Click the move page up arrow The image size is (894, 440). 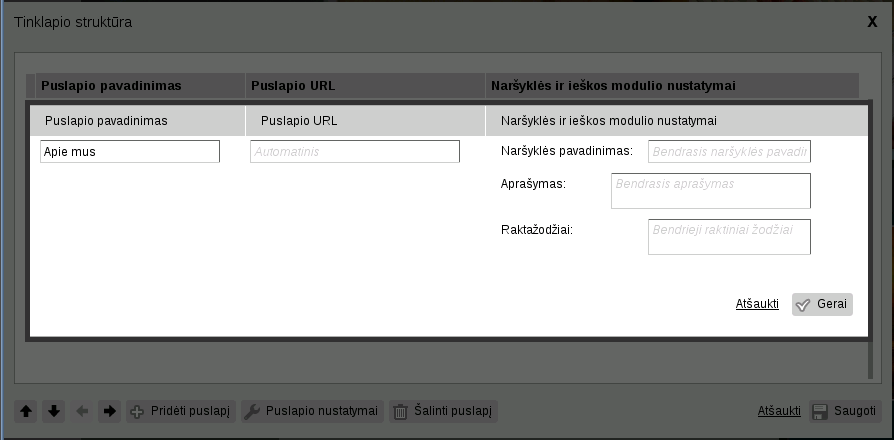[x=27, y=411]
